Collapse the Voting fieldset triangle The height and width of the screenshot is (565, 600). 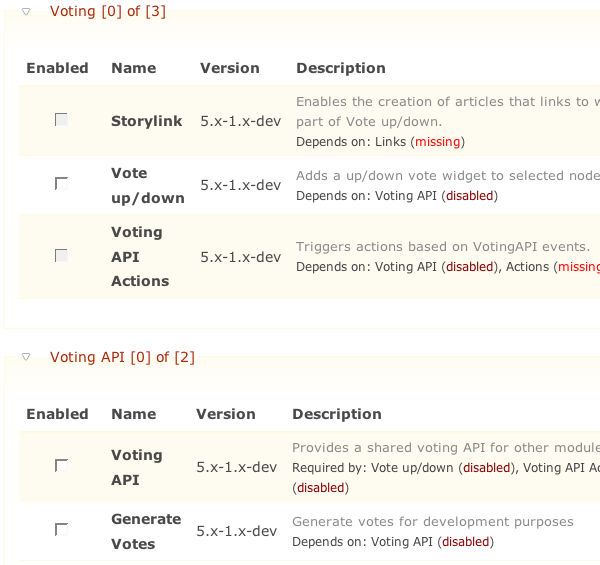[x=26, y=11]
